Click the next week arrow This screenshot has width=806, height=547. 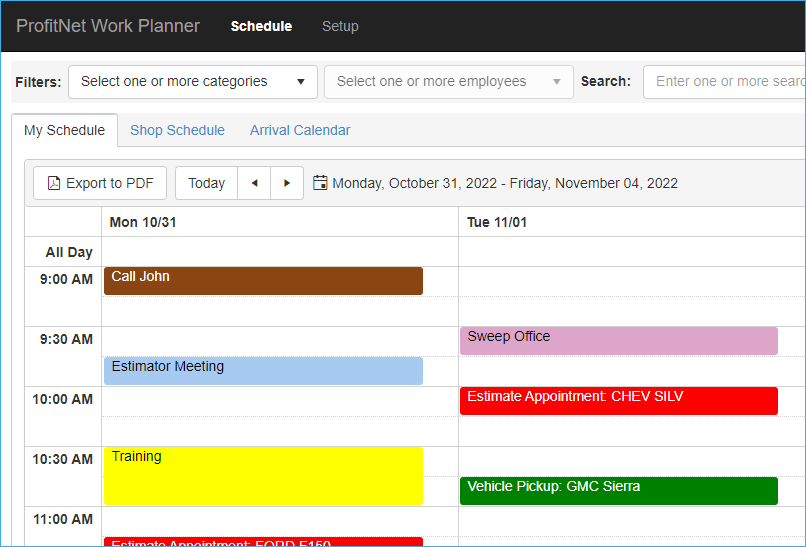[x=287, y=183]
